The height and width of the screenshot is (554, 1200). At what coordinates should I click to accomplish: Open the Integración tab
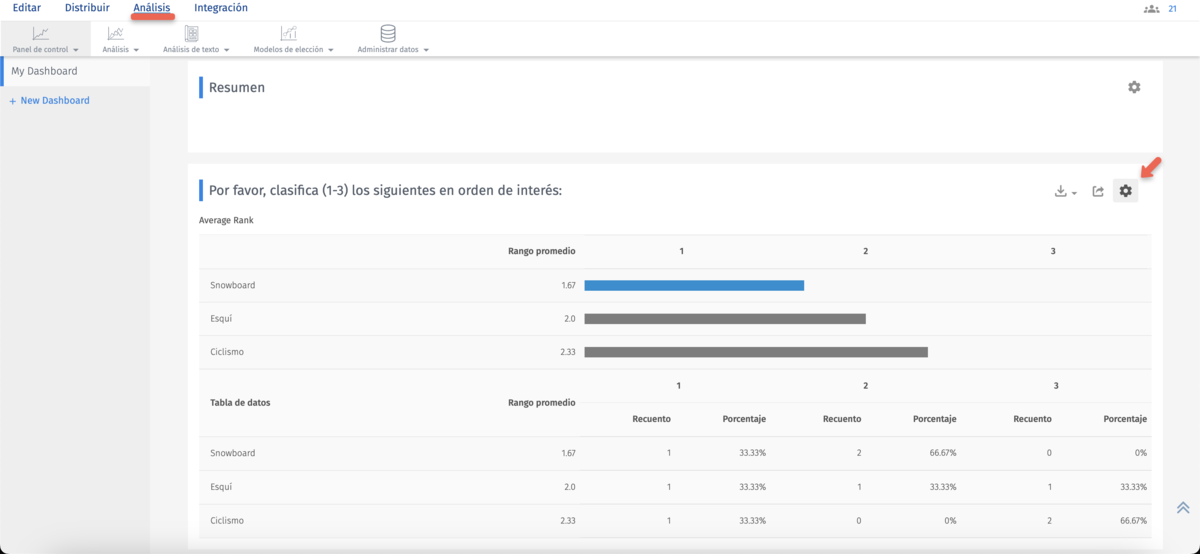(221, 8)
